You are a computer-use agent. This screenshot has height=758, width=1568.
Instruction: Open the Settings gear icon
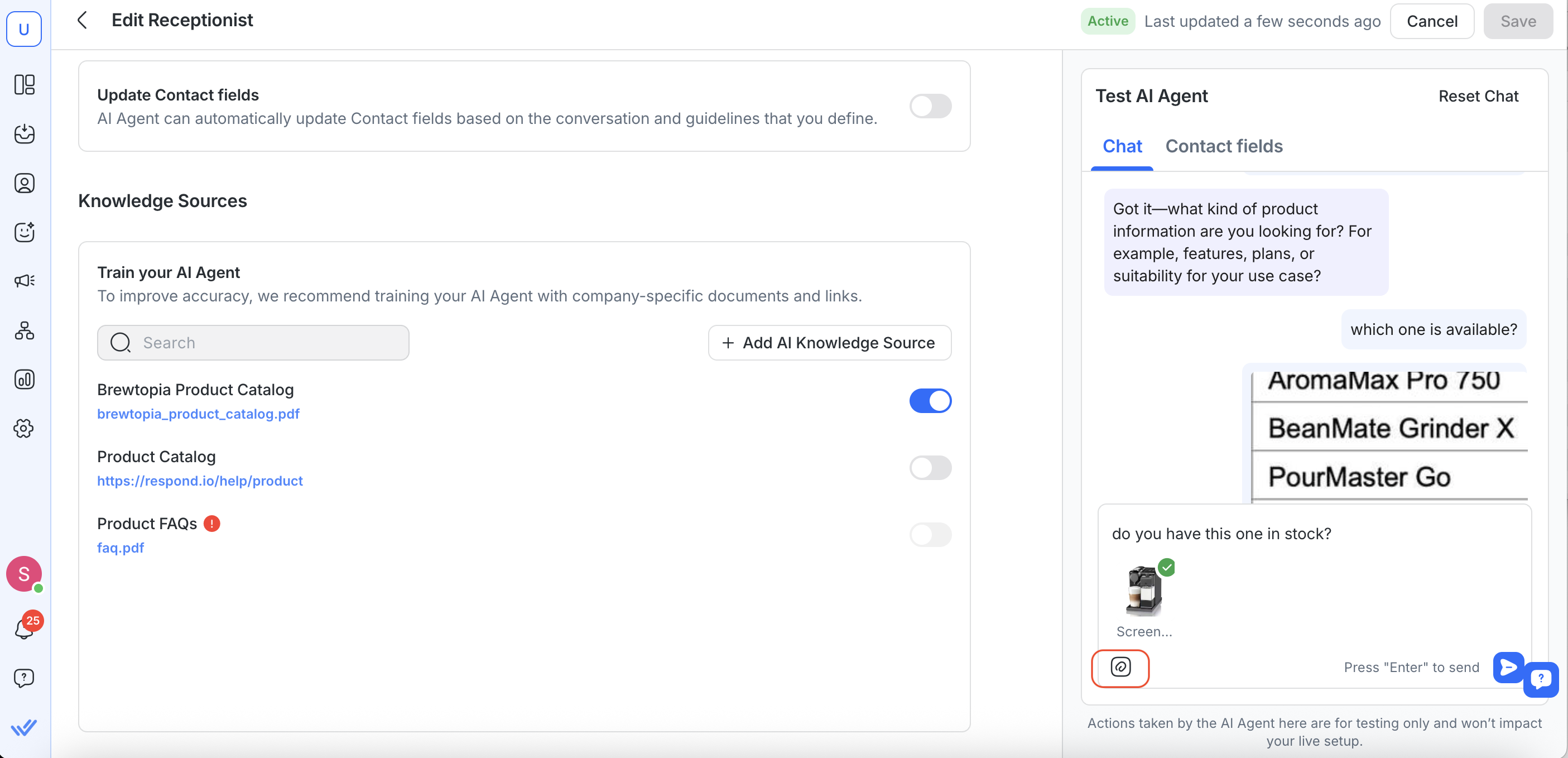coord(25,429)
